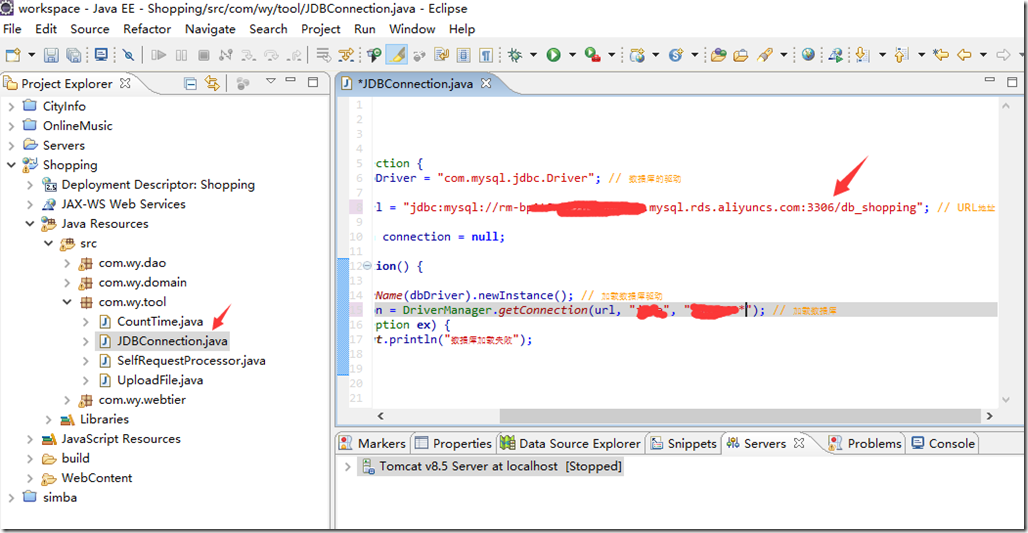
Task: Click the Run External Tools icon
Action: (593, 55)
